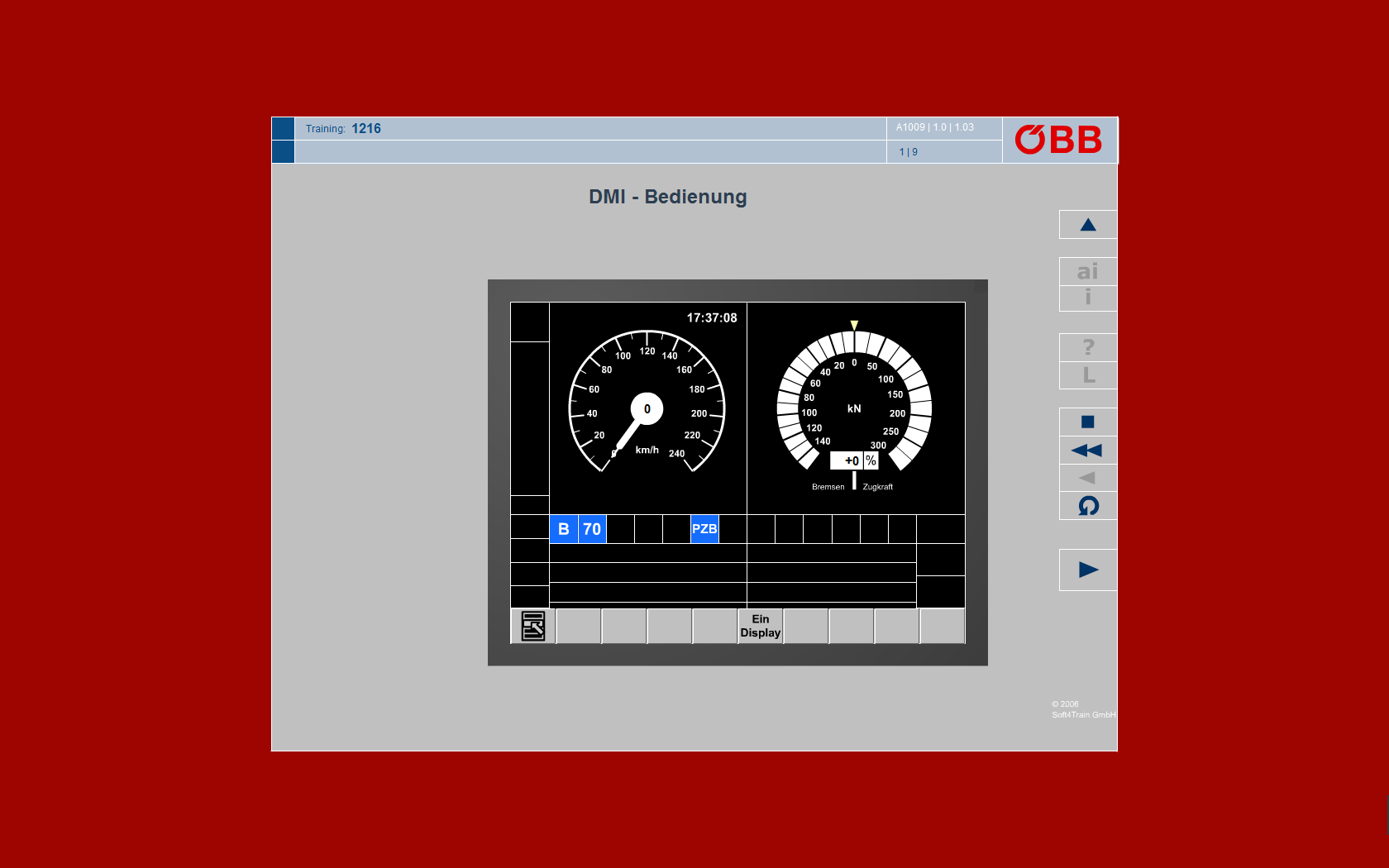Click the page counter '1 | 9'
Viewport: 1389px width, 868px height.
point(909,152)
